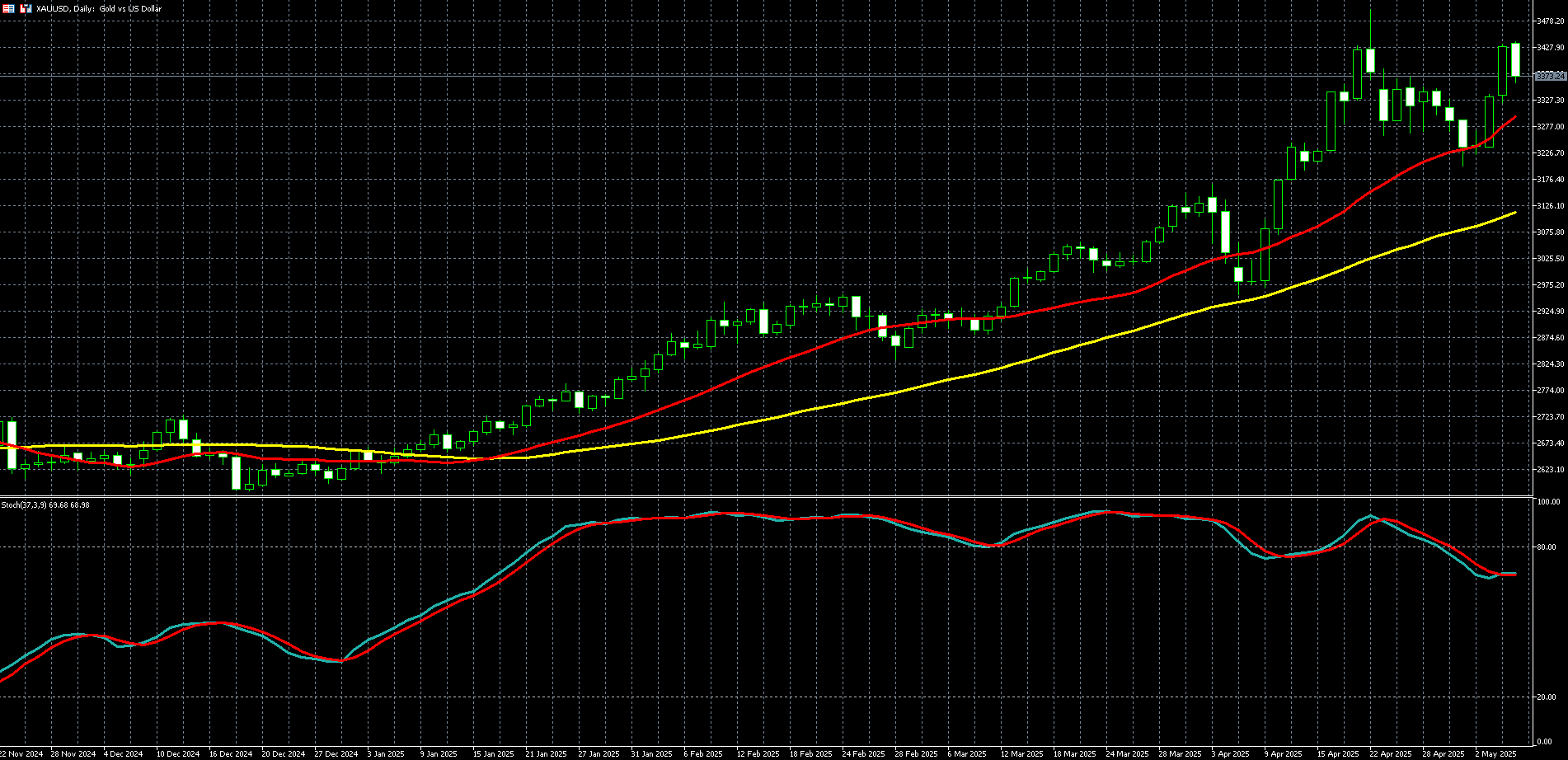Click the 3 Apr 2025 date label

click(x=1232, y=753)
